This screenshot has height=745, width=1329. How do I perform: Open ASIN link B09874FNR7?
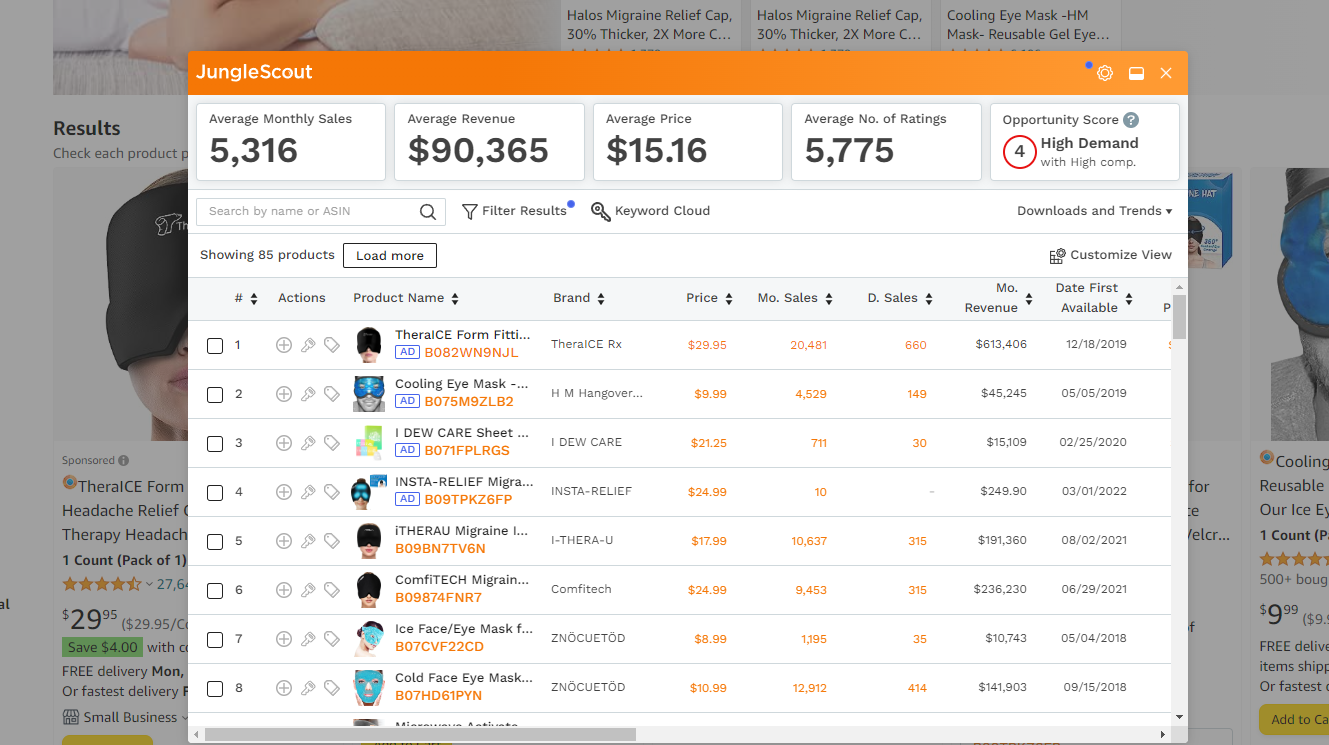(x=438, y=598)
